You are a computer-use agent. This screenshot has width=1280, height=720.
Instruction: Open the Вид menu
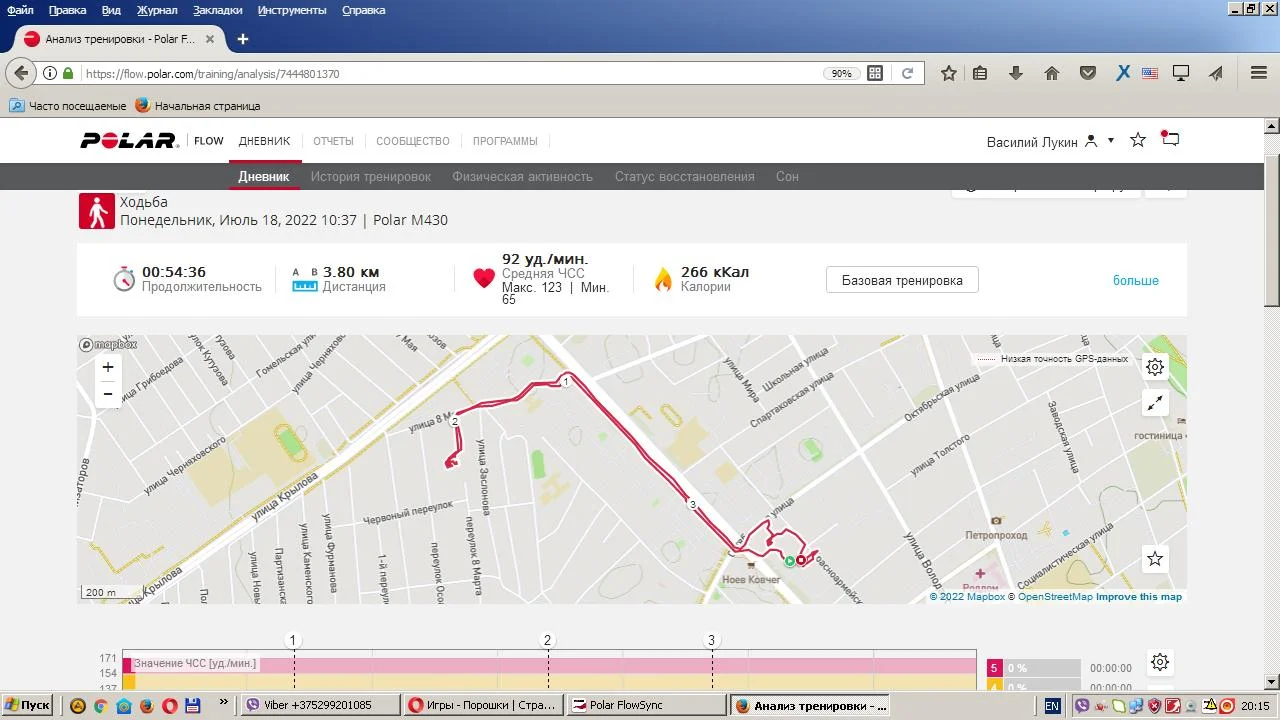coord(111,10)
